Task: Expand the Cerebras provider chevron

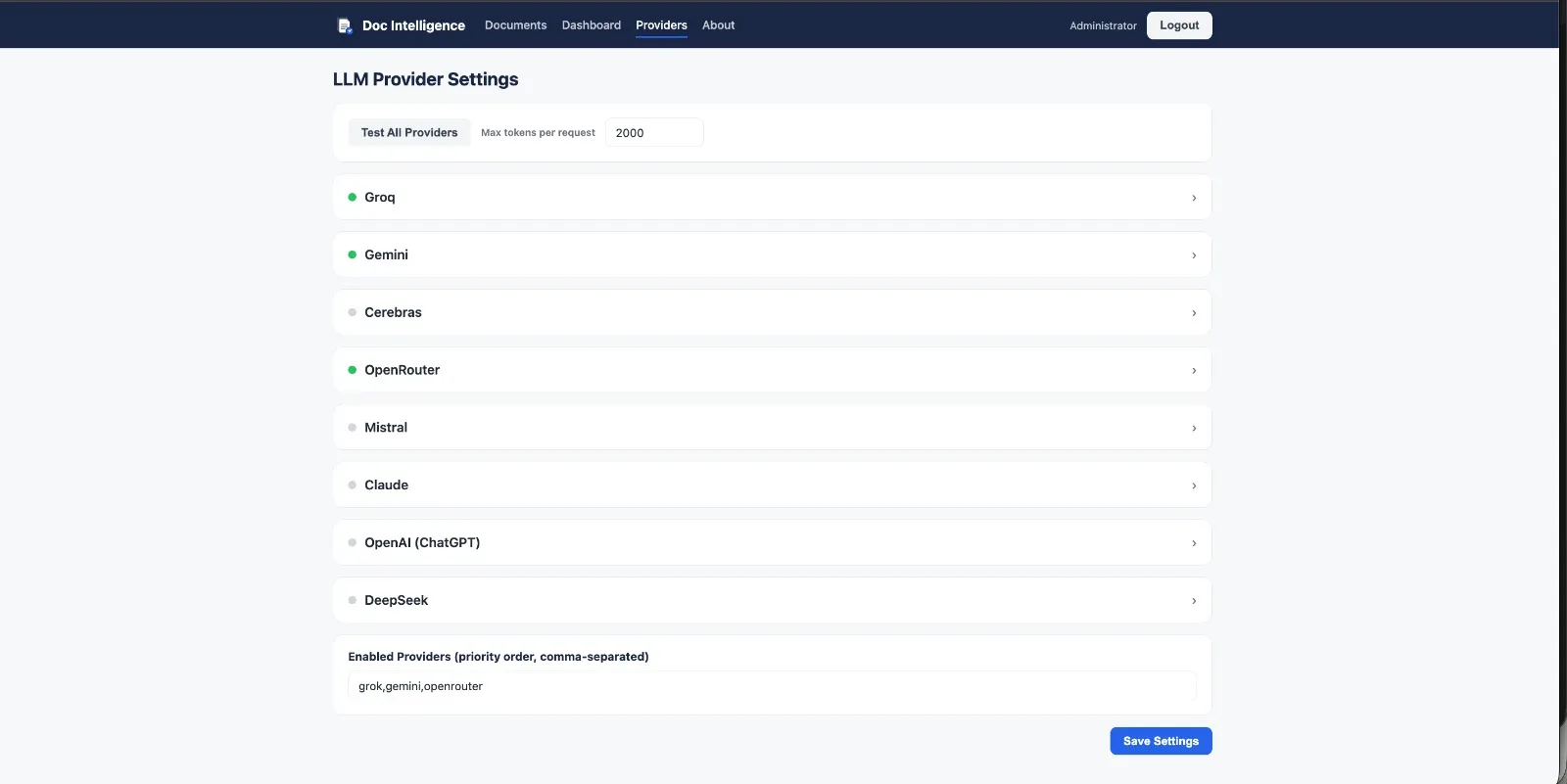Action: [x=1194, y=313]
